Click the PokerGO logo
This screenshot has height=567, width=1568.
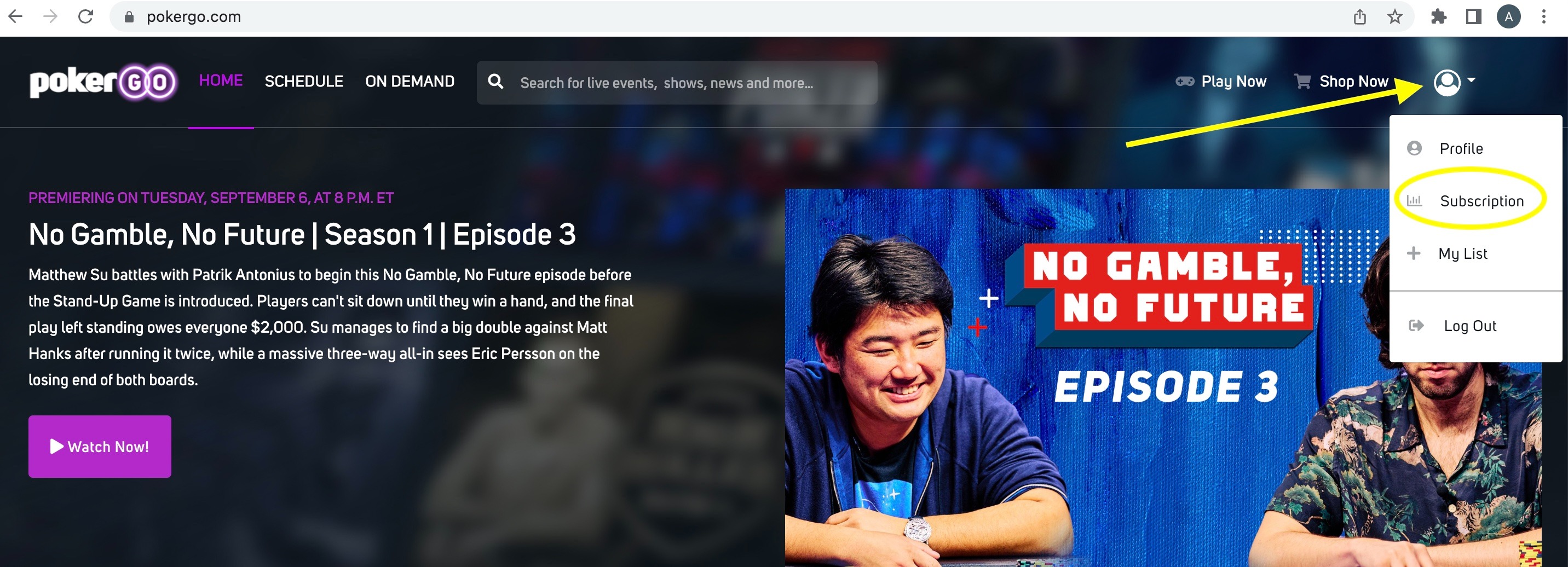click(103, 82)
